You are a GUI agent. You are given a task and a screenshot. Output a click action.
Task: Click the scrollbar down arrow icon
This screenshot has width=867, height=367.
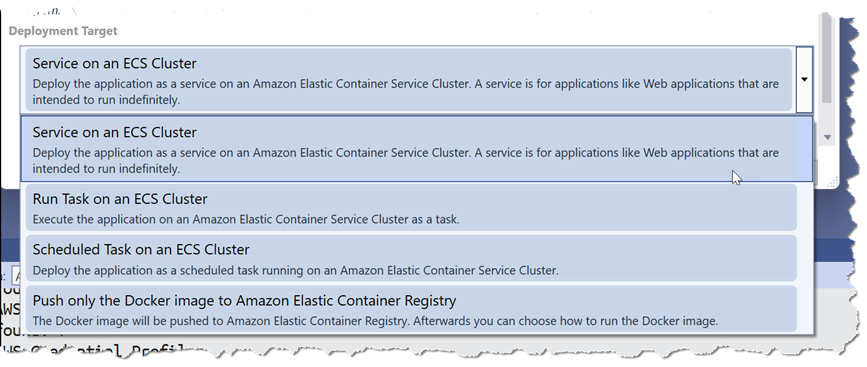pyautogui.click(x=827, y=137)
